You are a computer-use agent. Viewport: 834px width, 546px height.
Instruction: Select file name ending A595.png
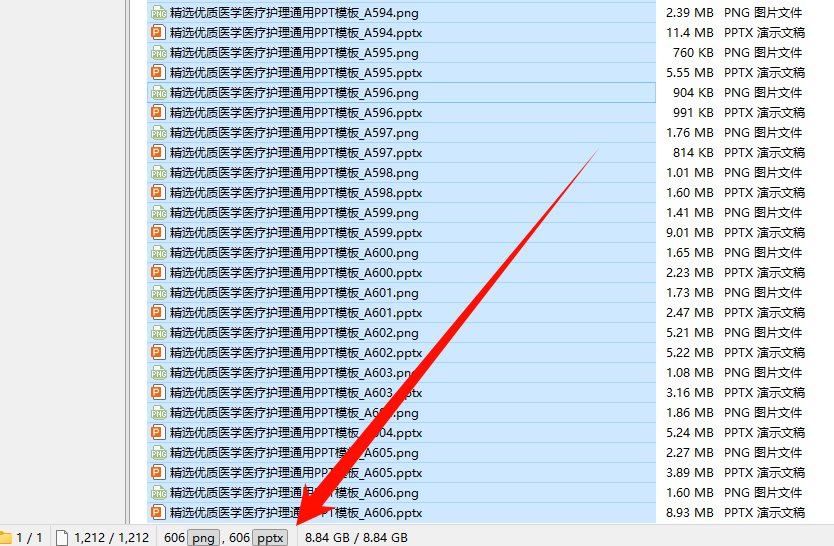point(294,53)
